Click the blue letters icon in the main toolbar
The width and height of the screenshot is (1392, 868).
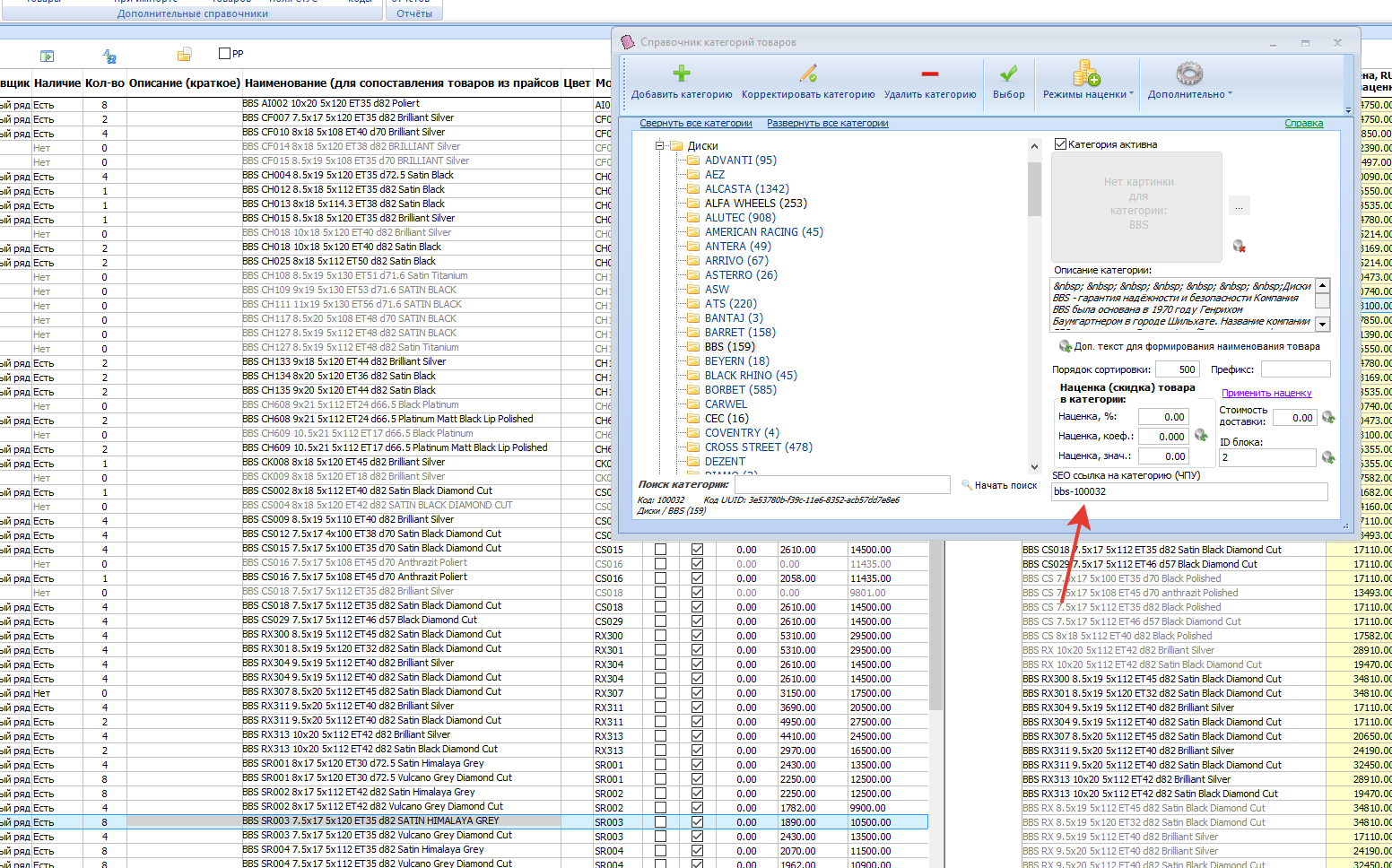pyautogui.click(x=109, y=56)
